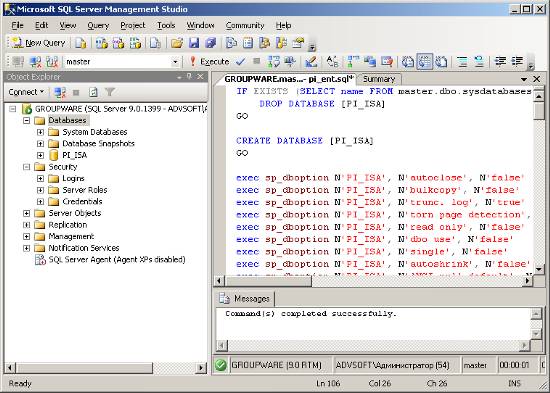This screenshot has height=393, width=550.
Task: Click the Parse checkmark icon
Action: [x=240, y=62]
